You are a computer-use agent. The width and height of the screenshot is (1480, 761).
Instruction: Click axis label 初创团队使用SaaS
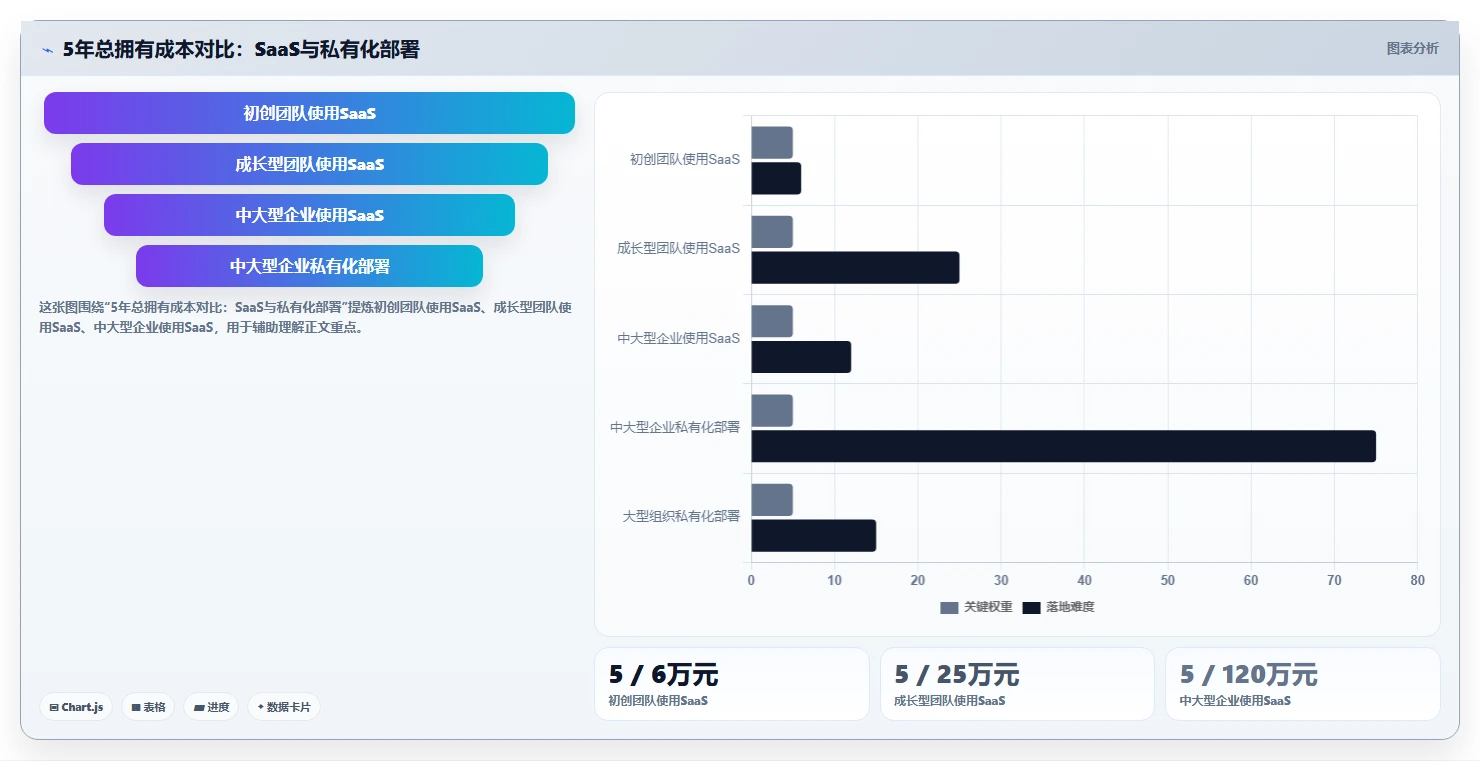pos(685,159)
